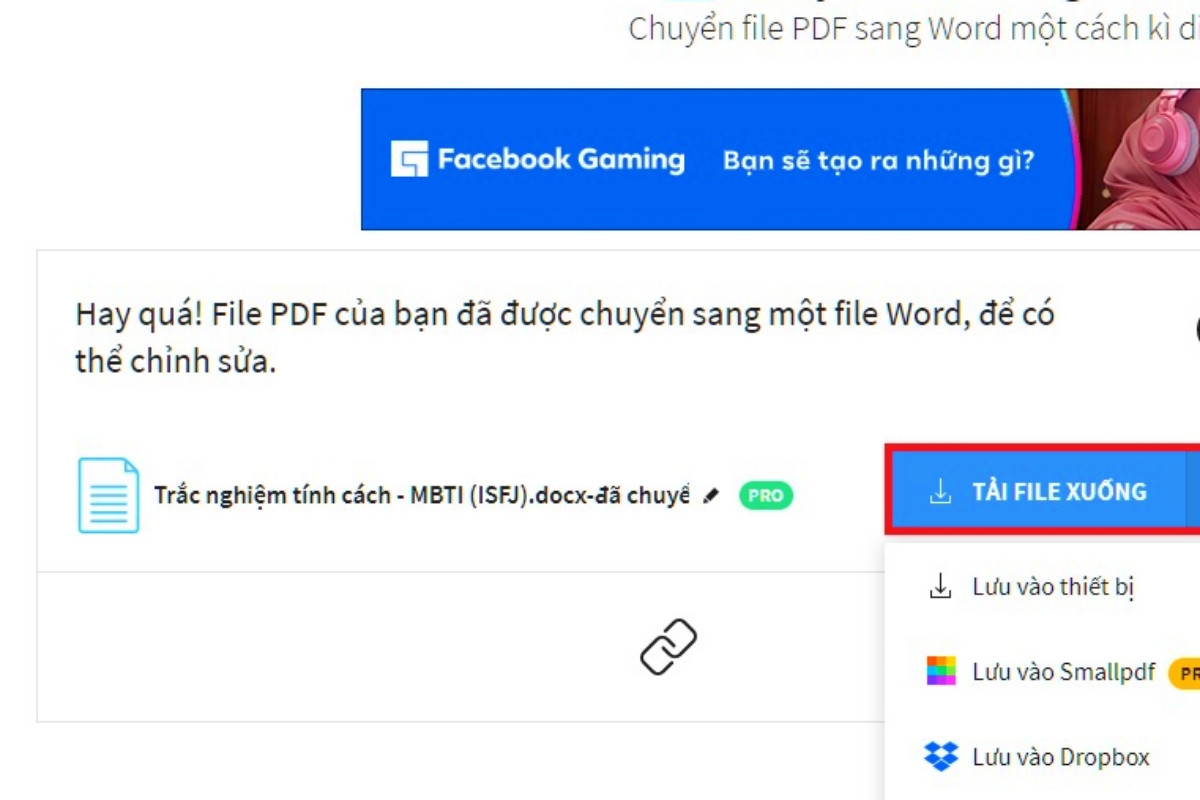Click the document file icon

coord(108,495)
